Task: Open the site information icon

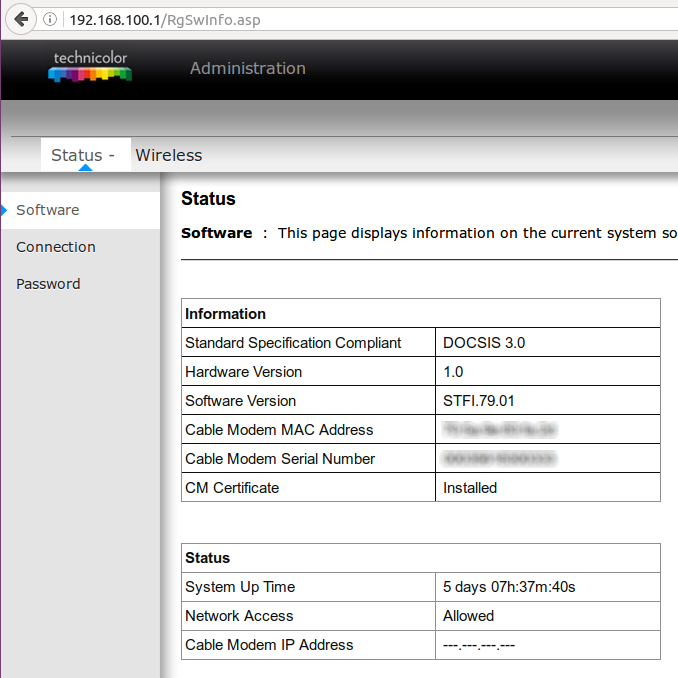Action: click(x=50, y=19)
